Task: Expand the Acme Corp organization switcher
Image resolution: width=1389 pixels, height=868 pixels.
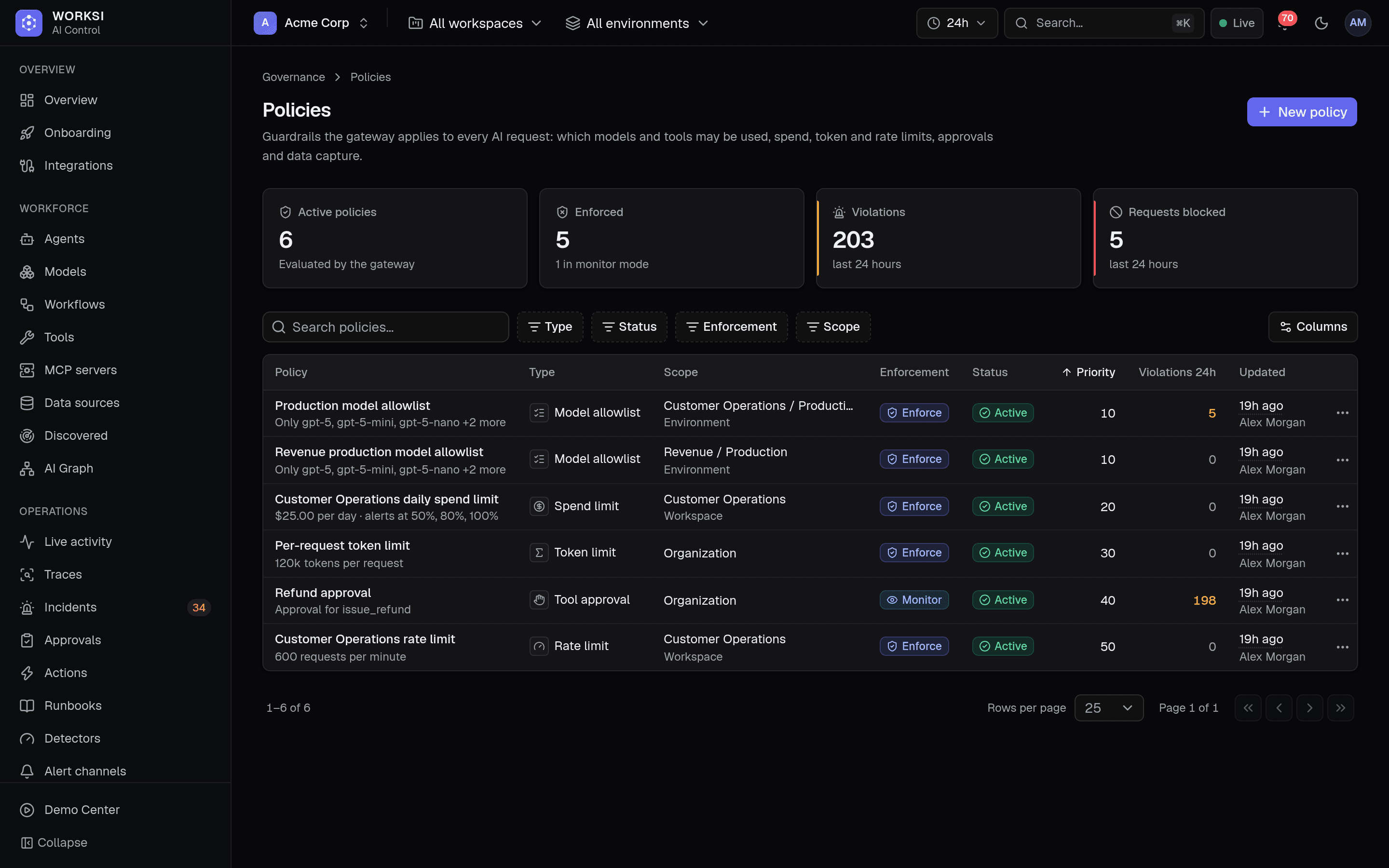Action: coord(312,23)
